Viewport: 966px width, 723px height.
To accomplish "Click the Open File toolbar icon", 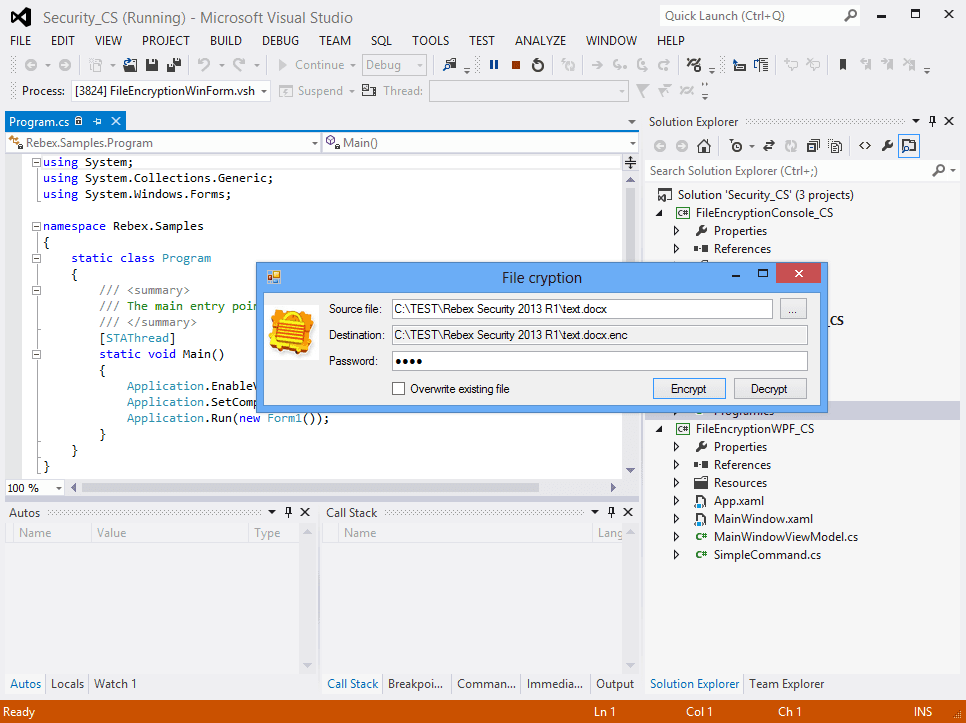I will (130, 65).
